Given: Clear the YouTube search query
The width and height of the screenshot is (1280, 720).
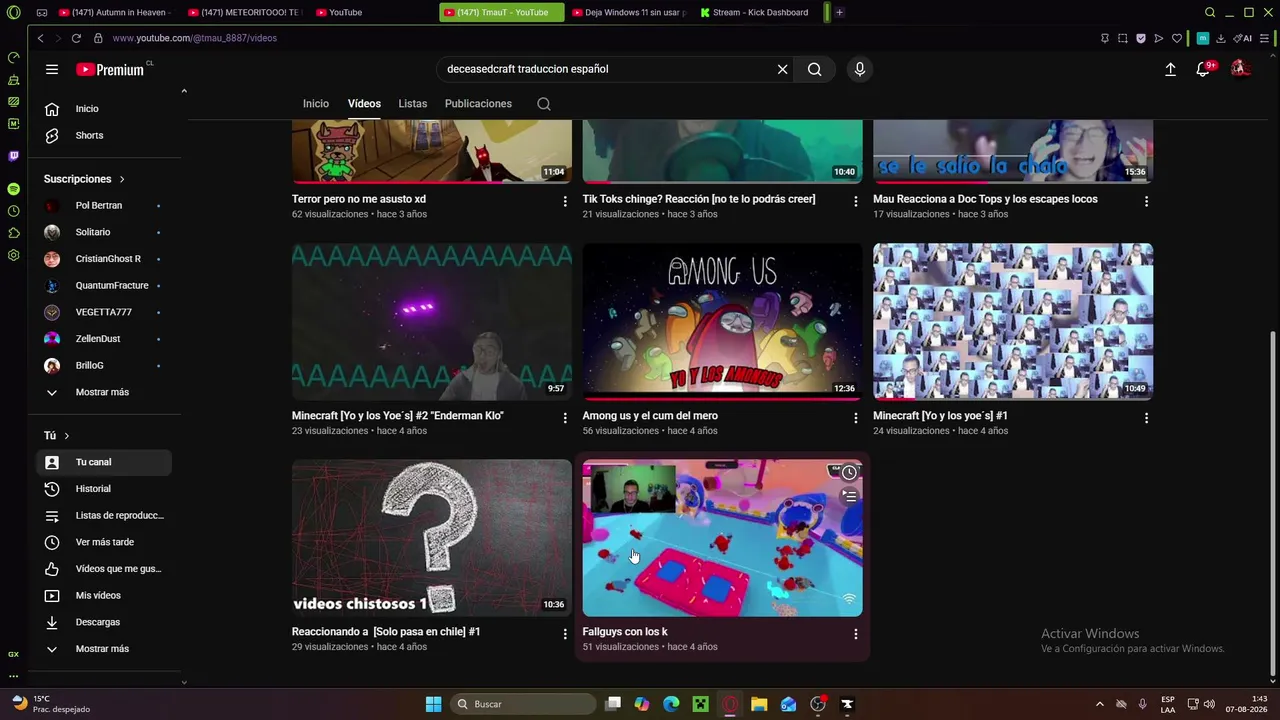Looking at the screenshot, I should coord(782,69).
